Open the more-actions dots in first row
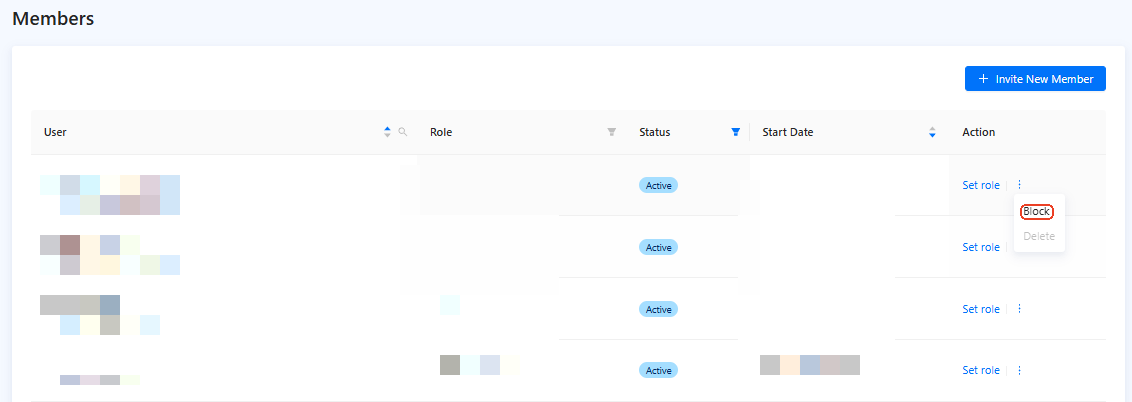This screenshot has height=402, width=1132. [x=1019, y=185]
